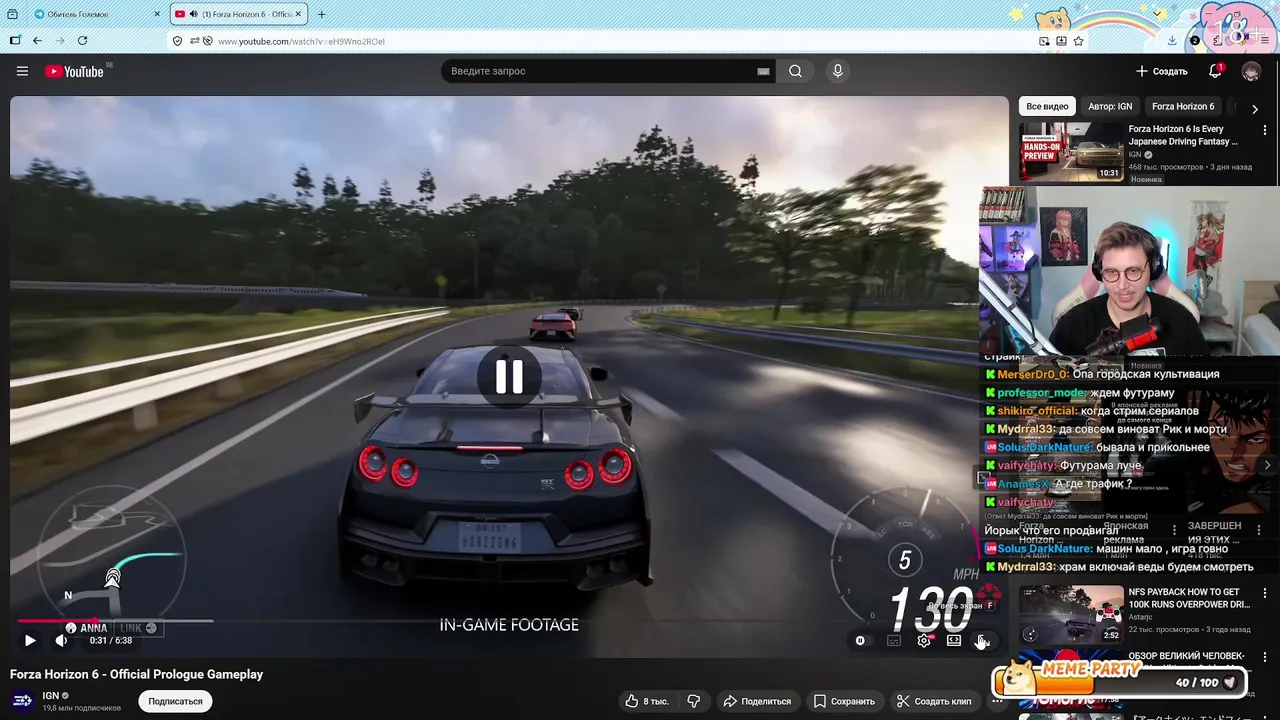This screenshot has height=720, width=1280.
Task: Select the Forza Horizon 6 browser tab
Action: (240, 14)
